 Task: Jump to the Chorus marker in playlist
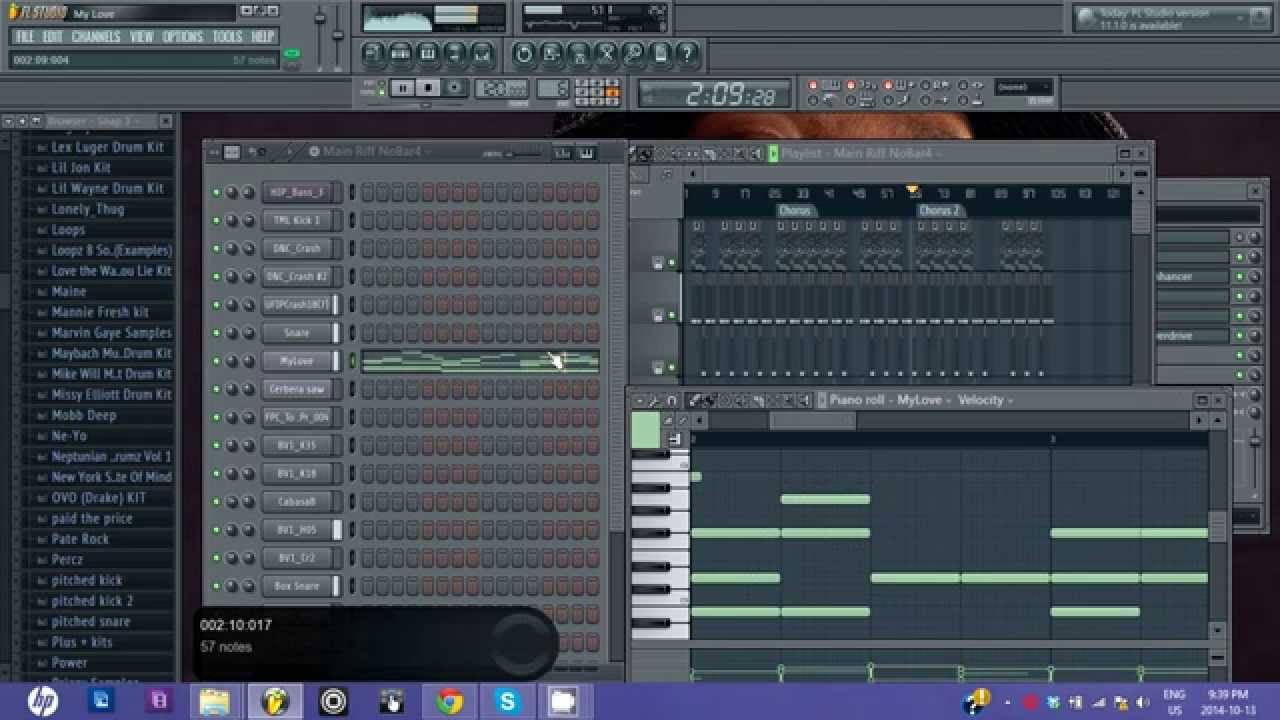tap(796, 211)
